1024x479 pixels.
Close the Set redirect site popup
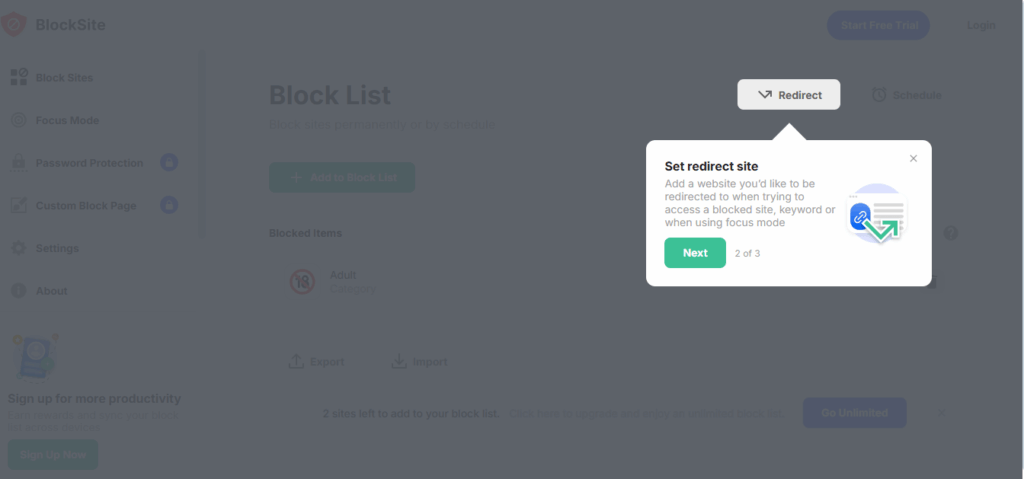[x=913, y=158]
